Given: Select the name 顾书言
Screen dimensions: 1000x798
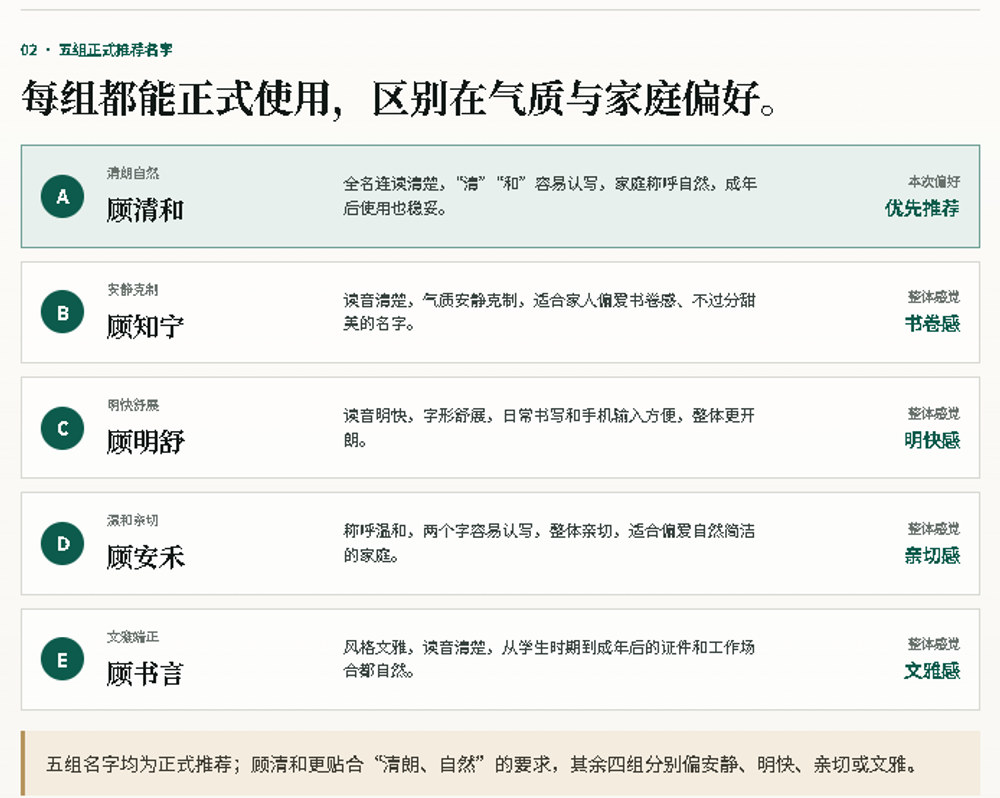Looking at the screenshot, I should point(145,674).
